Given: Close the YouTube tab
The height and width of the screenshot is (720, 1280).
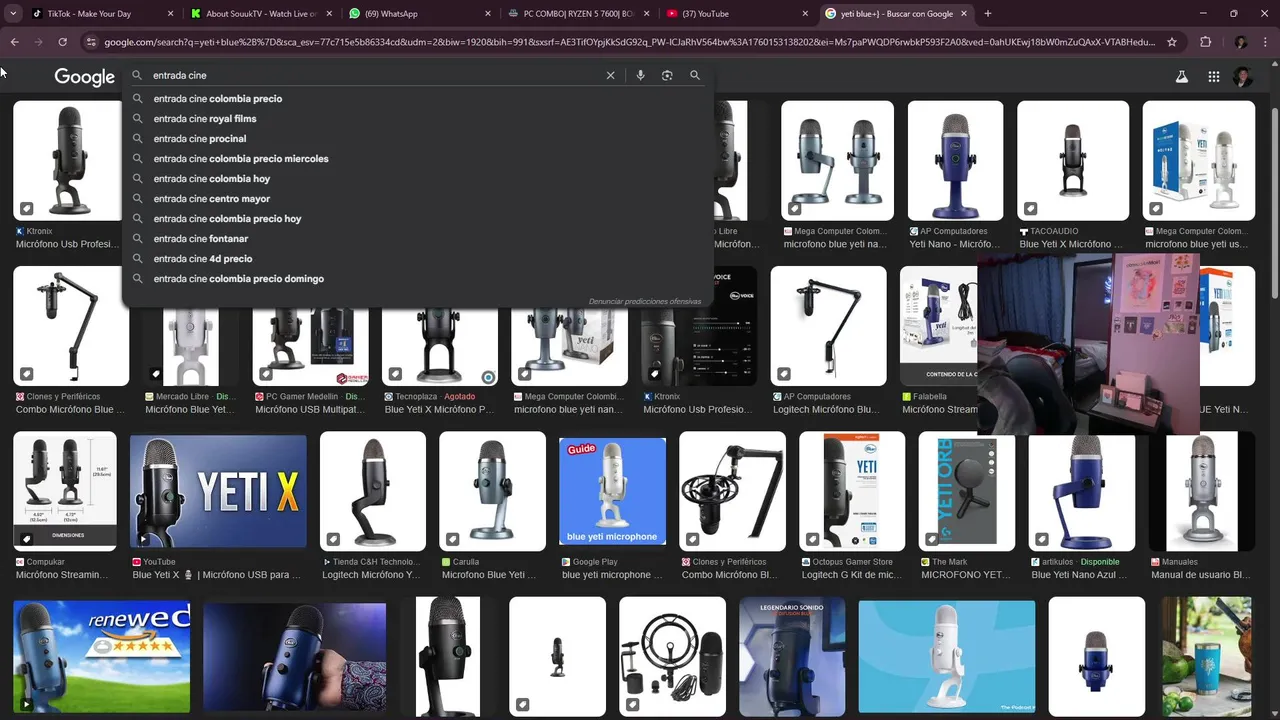Looking at the screenshot, I should 805,14.
